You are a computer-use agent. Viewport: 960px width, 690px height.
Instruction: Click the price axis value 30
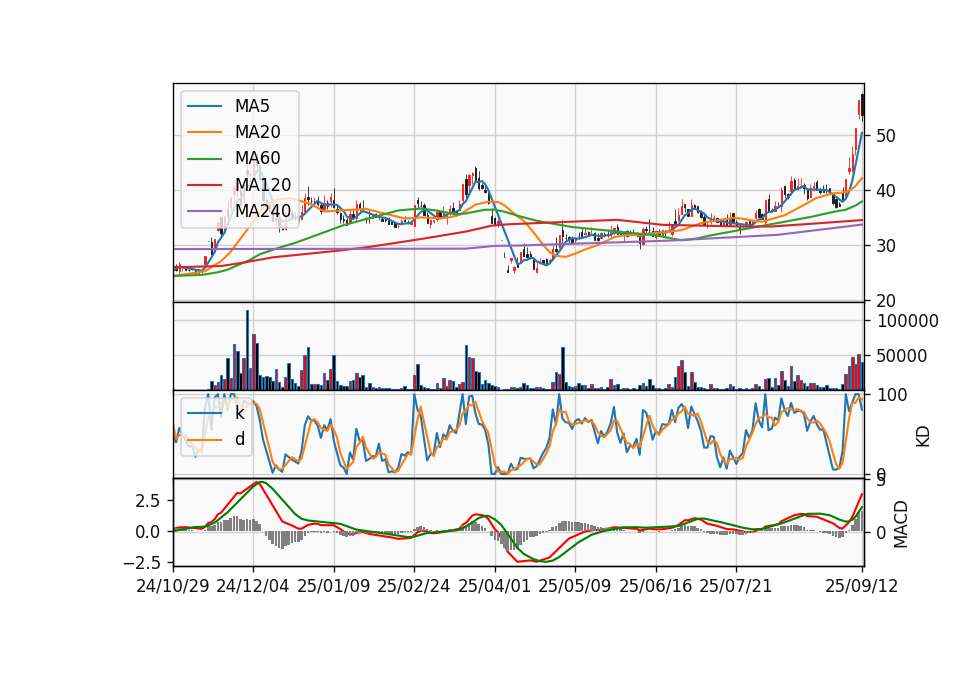[886, 246]
